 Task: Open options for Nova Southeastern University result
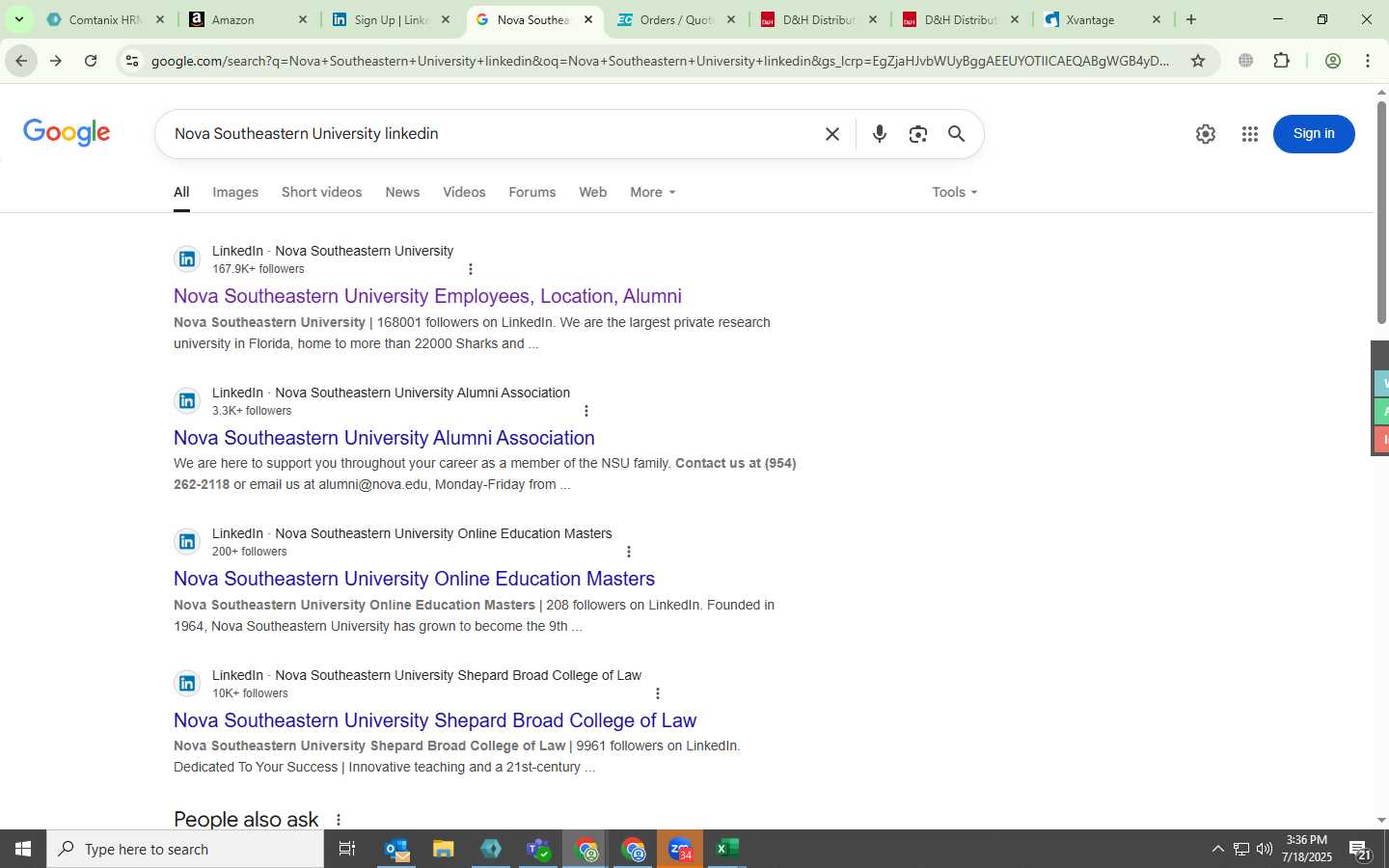(x=471, y=269)
